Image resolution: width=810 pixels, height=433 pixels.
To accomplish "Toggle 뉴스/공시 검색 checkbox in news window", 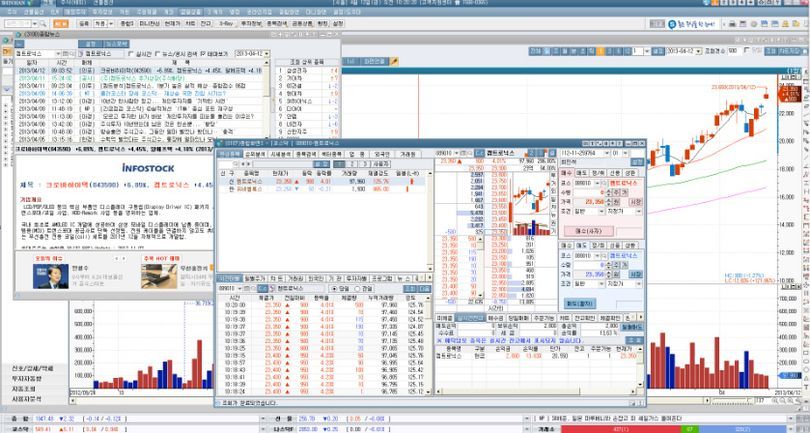I will (157, 54).
